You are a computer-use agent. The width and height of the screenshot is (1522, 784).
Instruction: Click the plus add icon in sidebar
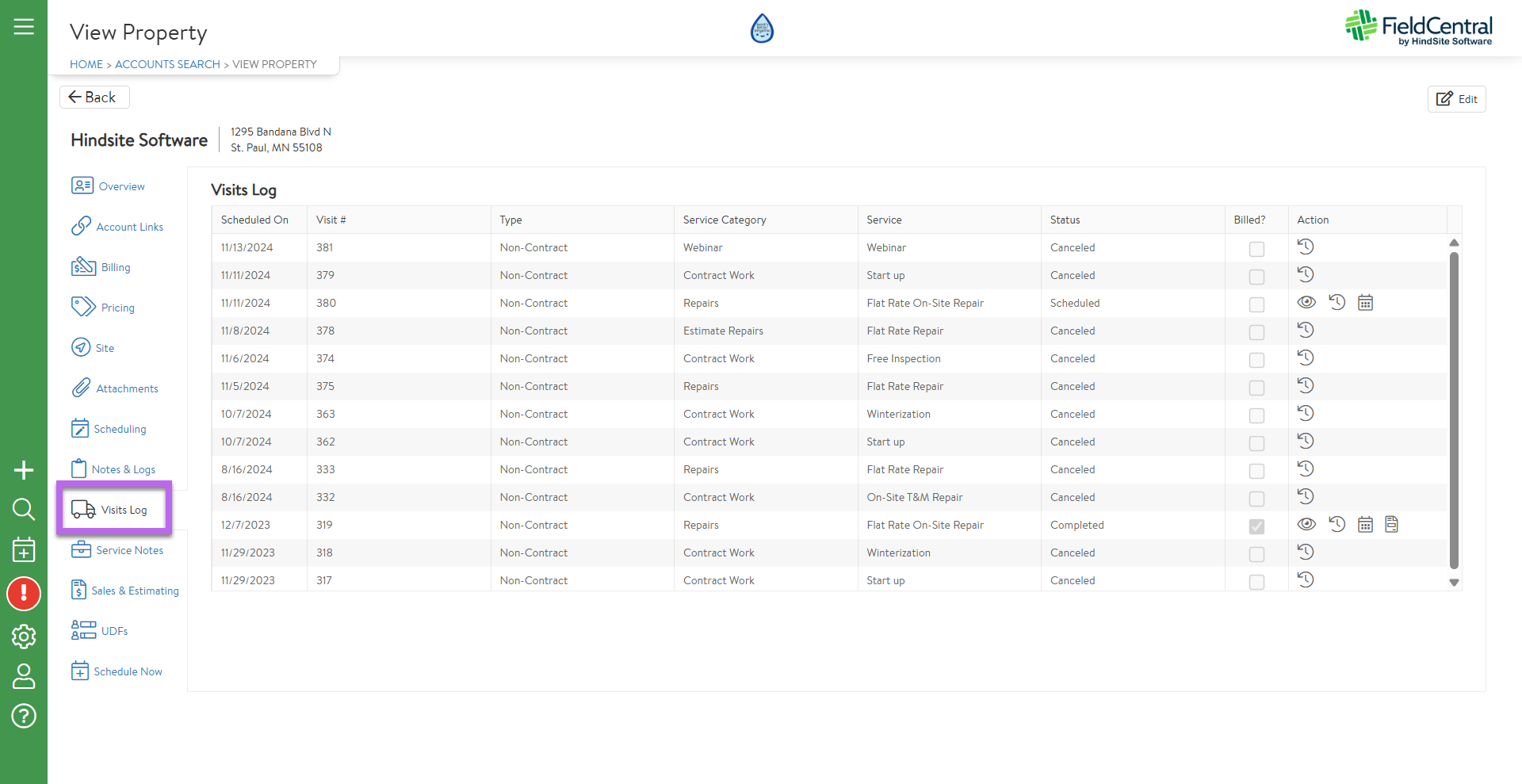click(24, 470)
